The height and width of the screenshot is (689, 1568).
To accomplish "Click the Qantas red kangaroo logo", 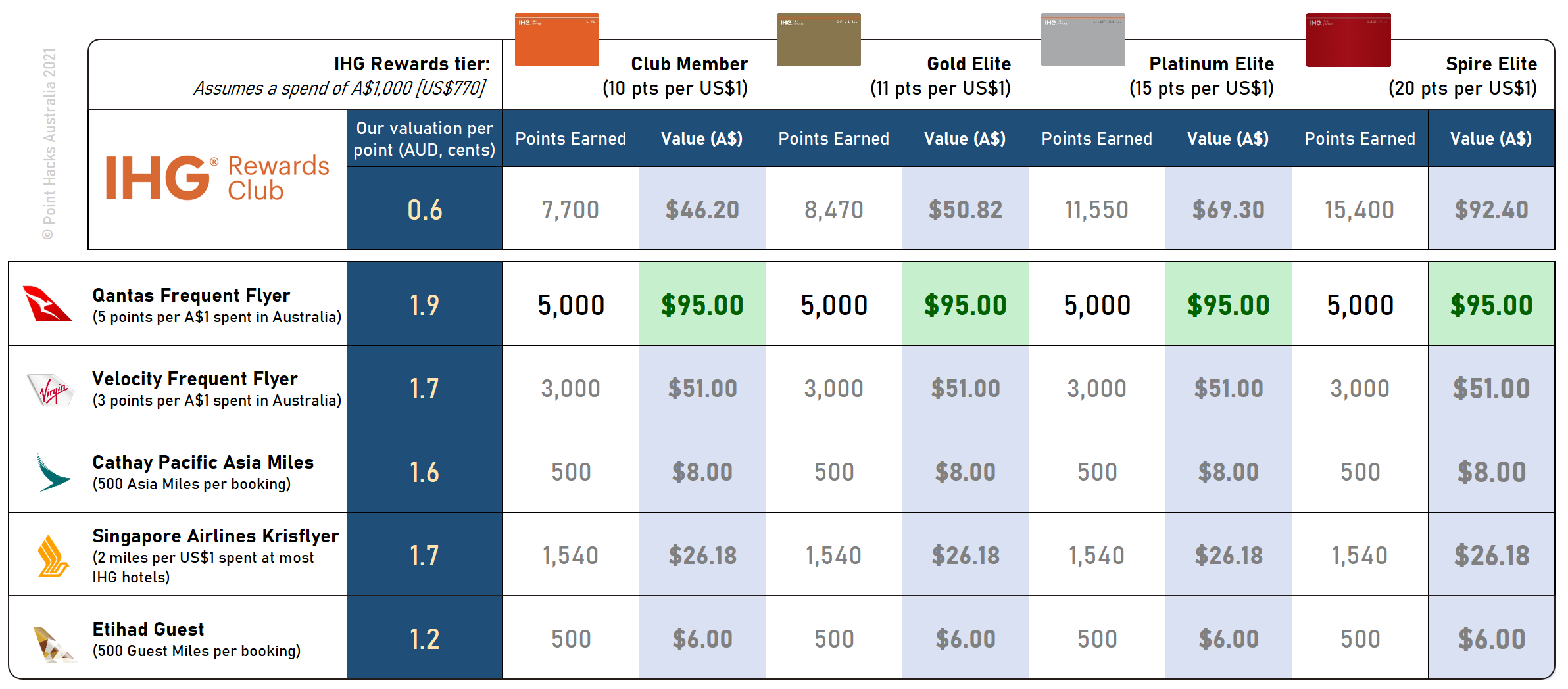I will [47, 304].
